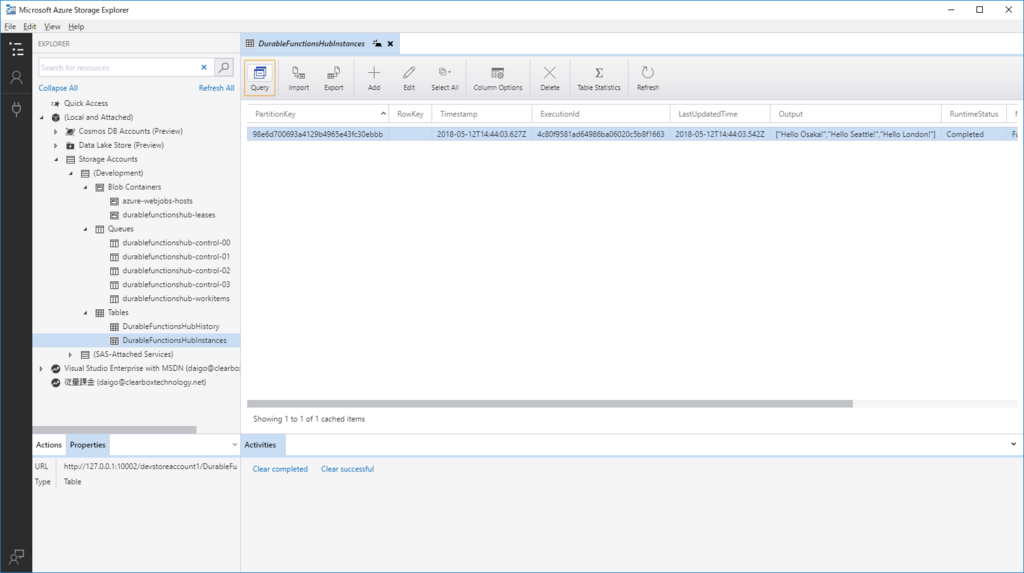Open the File menu
1024x573 pixels.
pyautogui.click(x=10, y=27)
